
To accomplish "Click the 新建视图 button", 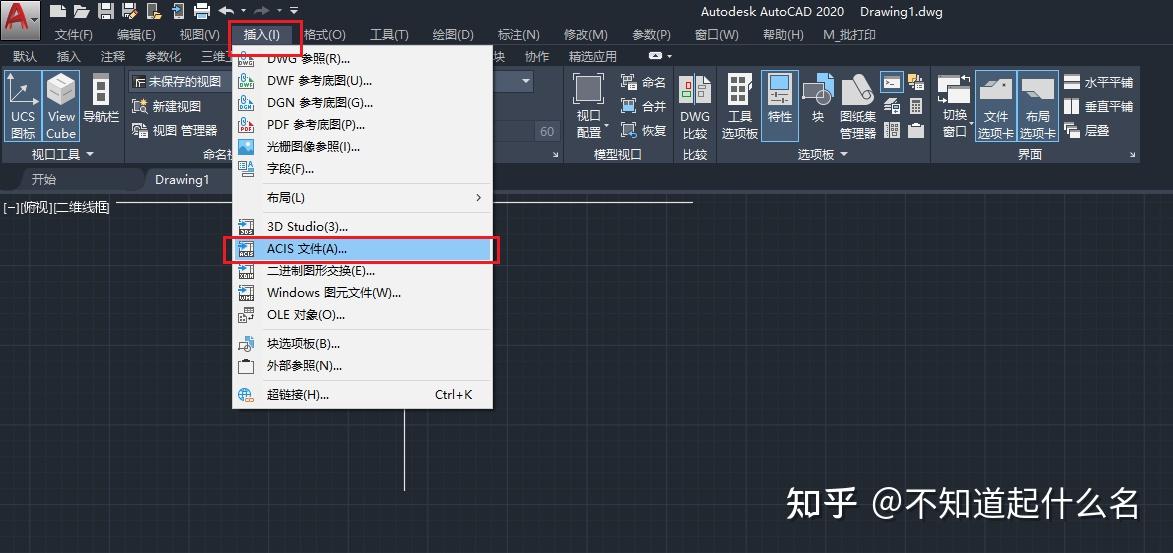I will point(167,106).
